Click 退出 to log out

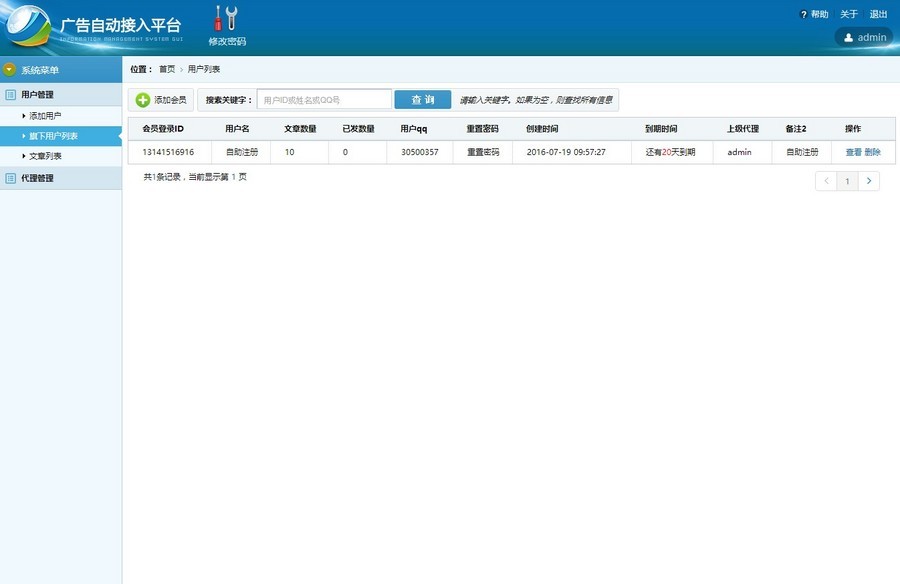pyautogui.click(x=878, y=14)
